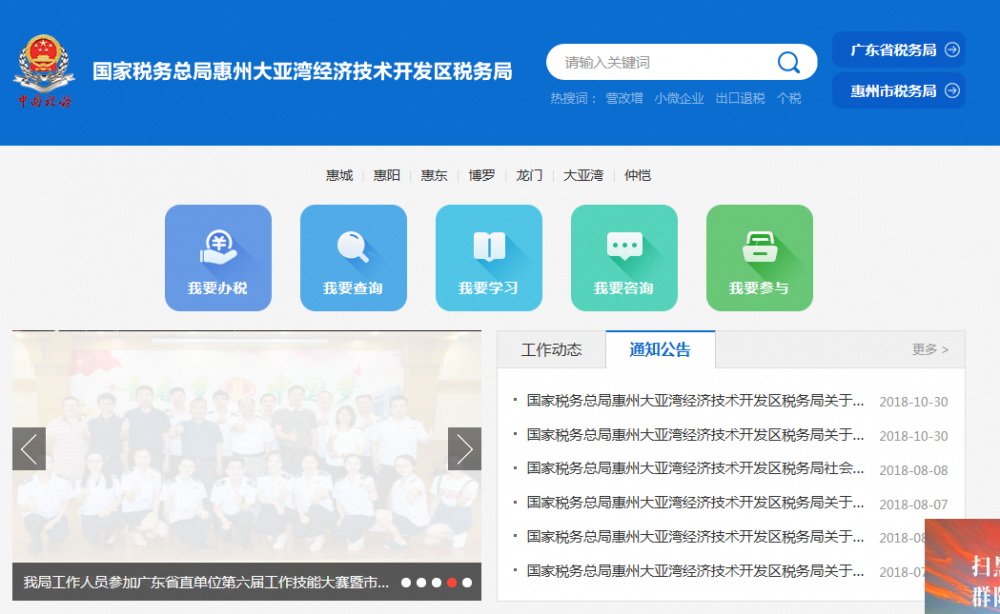
Task: Open the 惠阳 district link
Action: pyautogui.click(x=387, y=175)
